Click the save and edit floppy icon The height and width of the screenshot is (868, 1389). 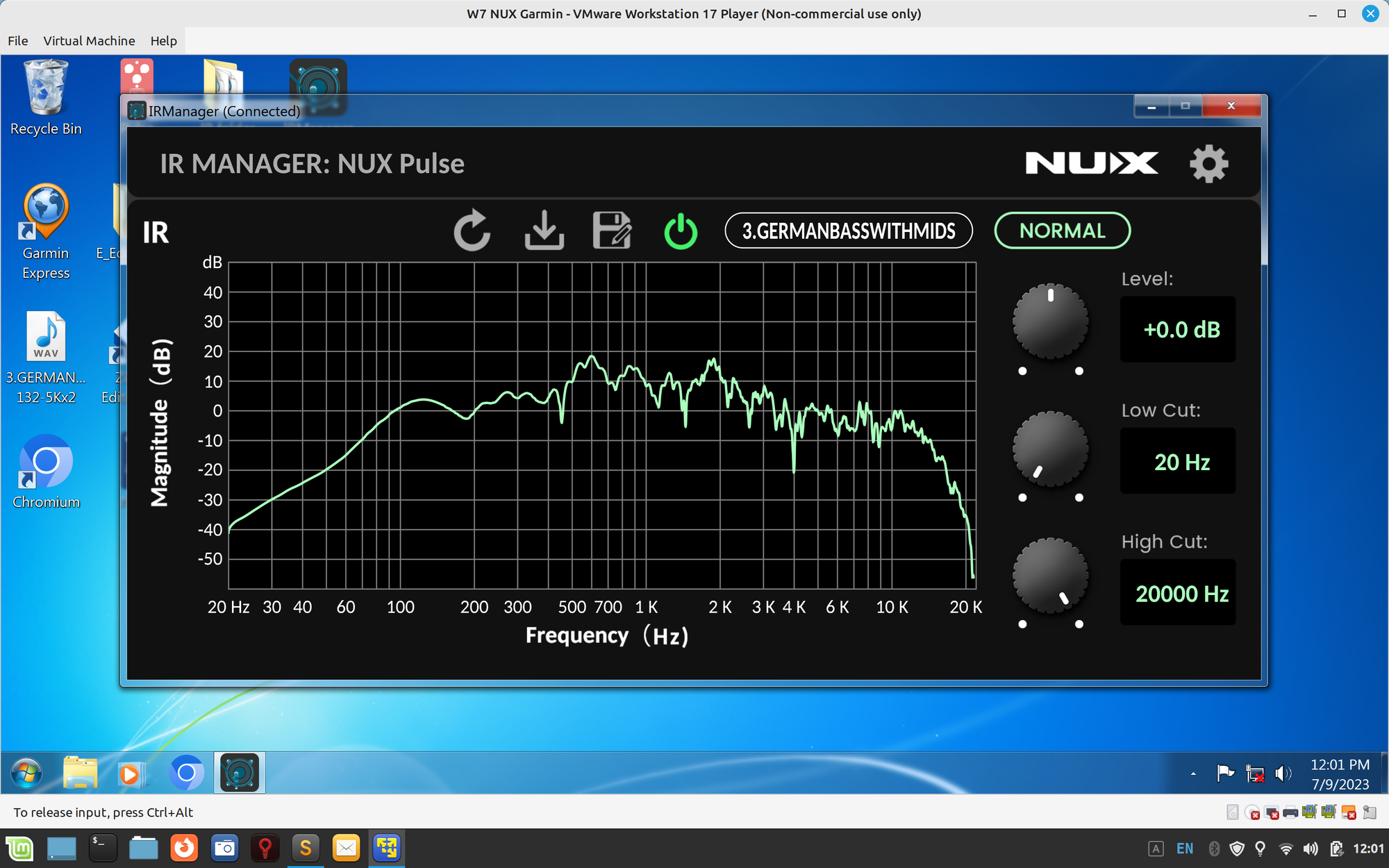coord(612,230)
